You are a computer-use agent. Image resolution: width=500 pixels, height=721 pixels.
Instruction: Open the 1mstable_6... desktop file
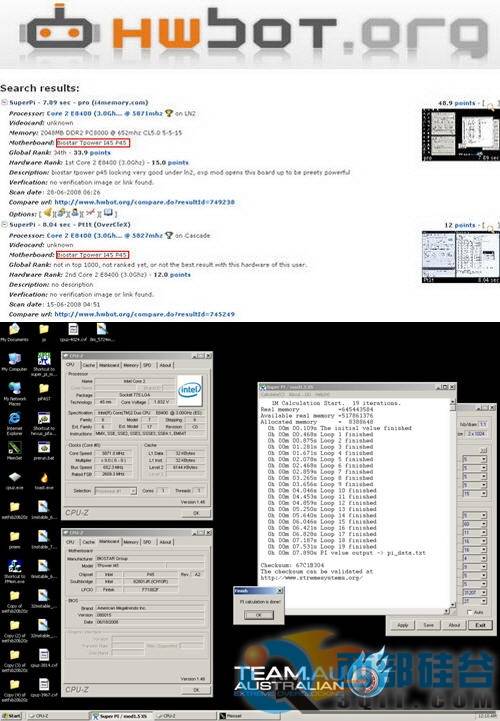[44, 510]
